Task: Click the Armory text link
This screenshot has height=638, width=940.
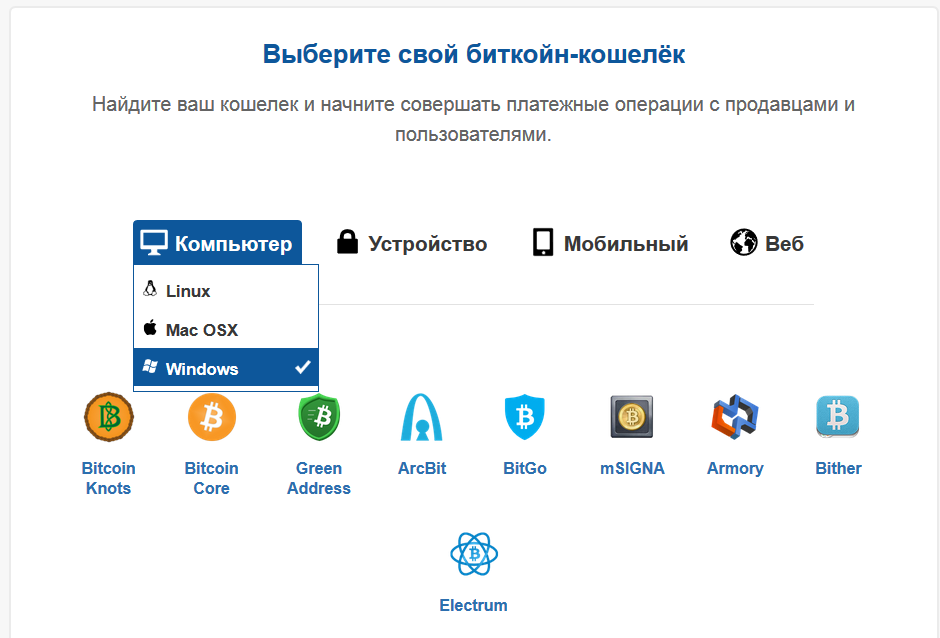Action: pos(735,468)
